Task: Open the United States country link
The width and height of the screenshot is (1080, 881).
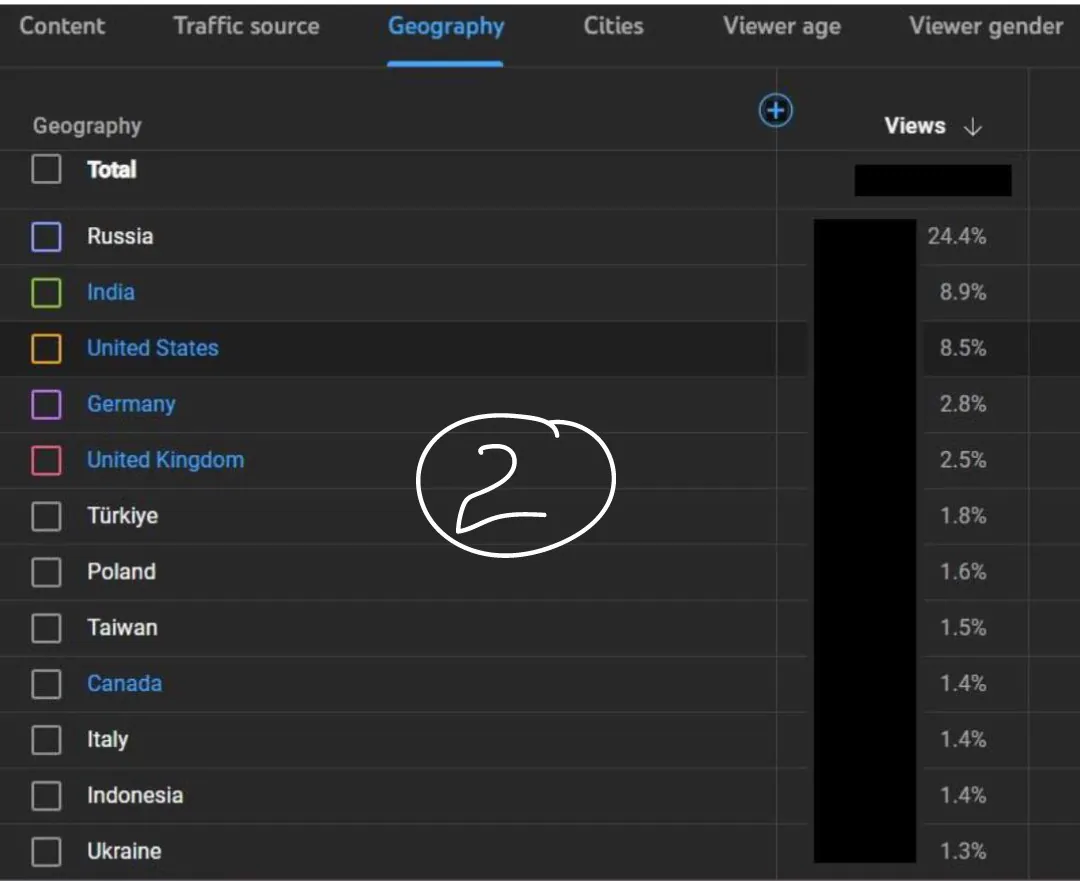Action: click(x=153, y=348)
